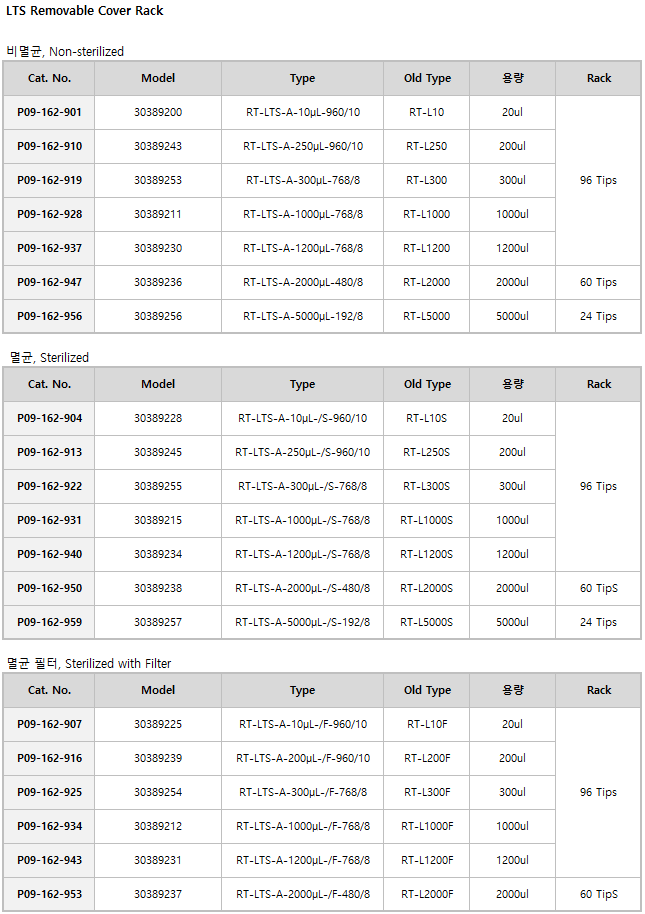The height and width of the screenshot is (914, 645).
Task: Click type RT-LTS-A-300µL-768/8
Action: [x=302, y=180]
